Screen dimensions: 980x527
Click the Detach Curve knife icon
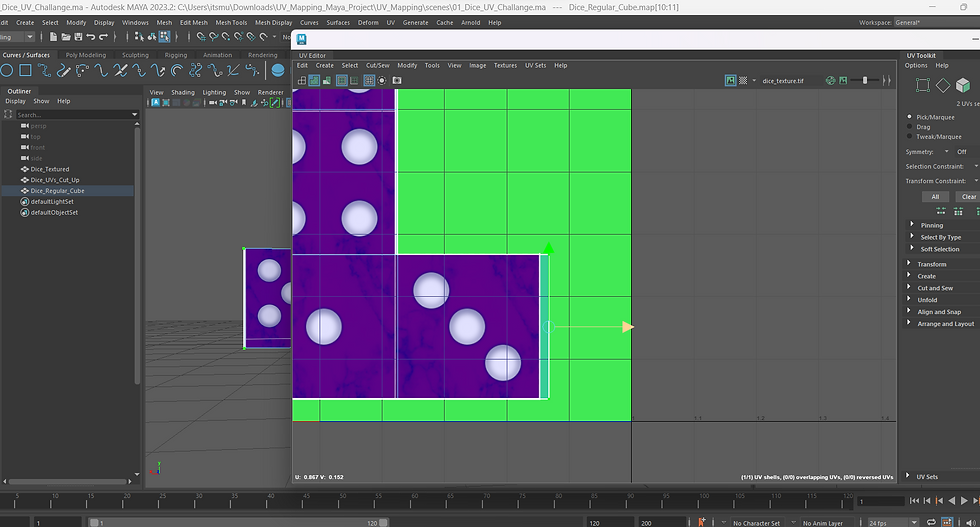coord(120,70)
